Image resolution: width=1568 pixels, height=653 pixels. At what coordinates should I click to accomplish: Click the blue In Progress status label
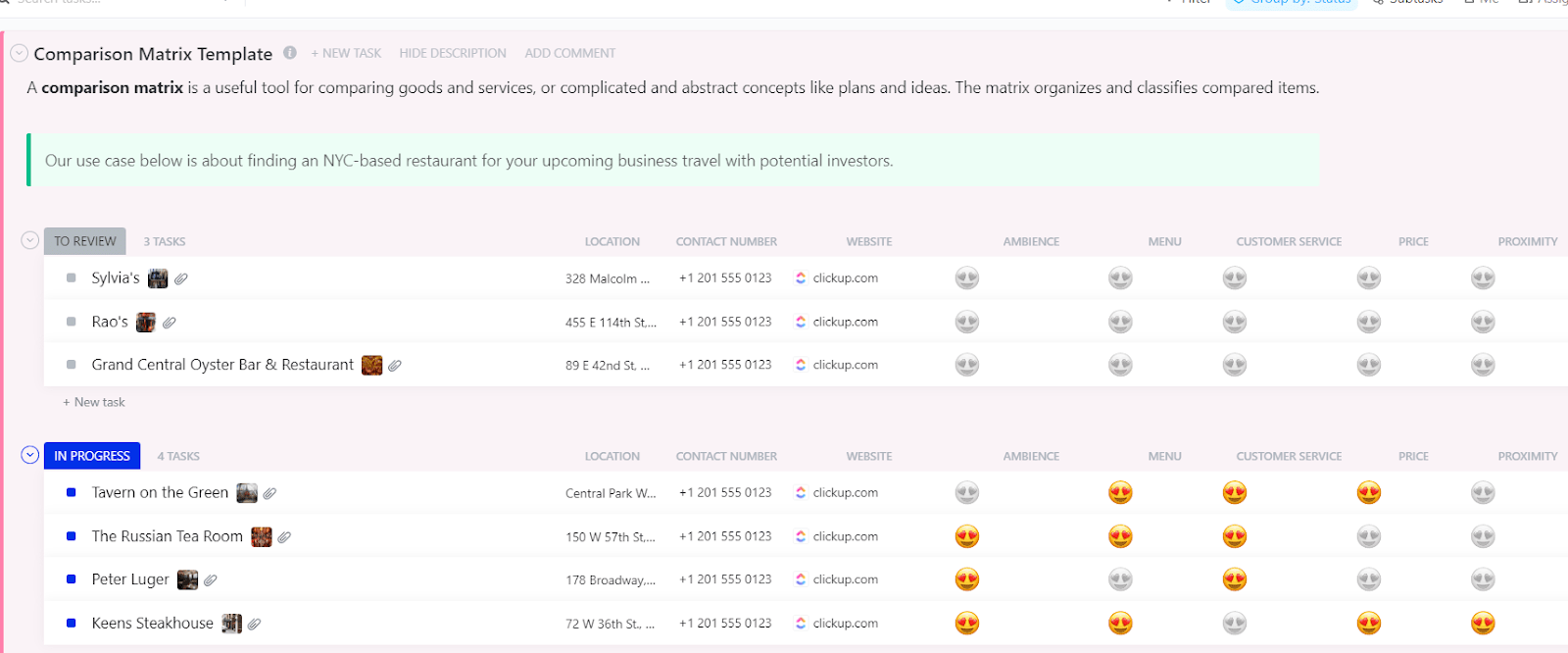pos(92,456)
